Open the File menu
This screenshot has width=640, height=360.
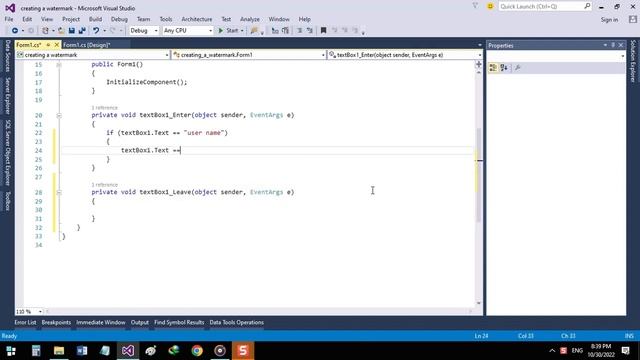(9, 19)
